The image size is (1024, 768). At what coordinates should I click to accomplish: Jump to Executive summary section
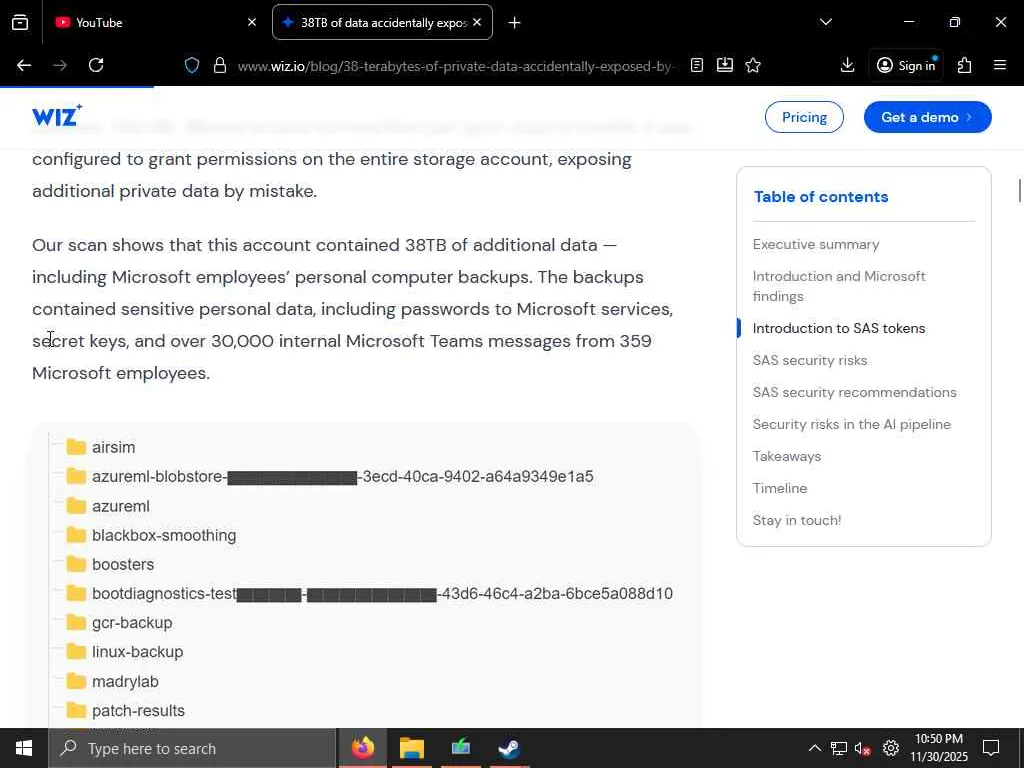(816, 244)
